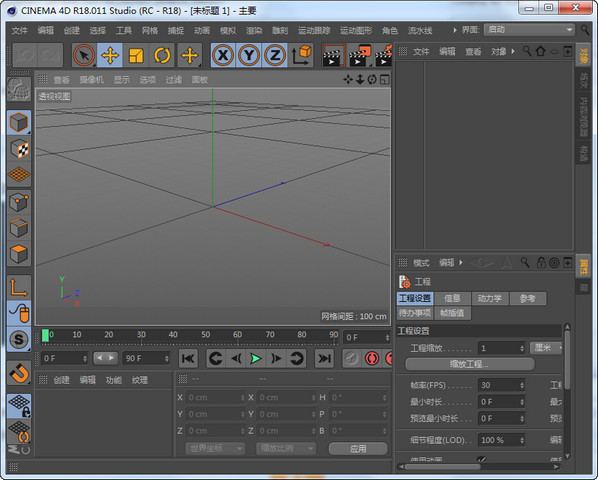The width and height of the screenshot is (598, 480).
Task: Activate the Move tool
Action: tap(110, 56)
